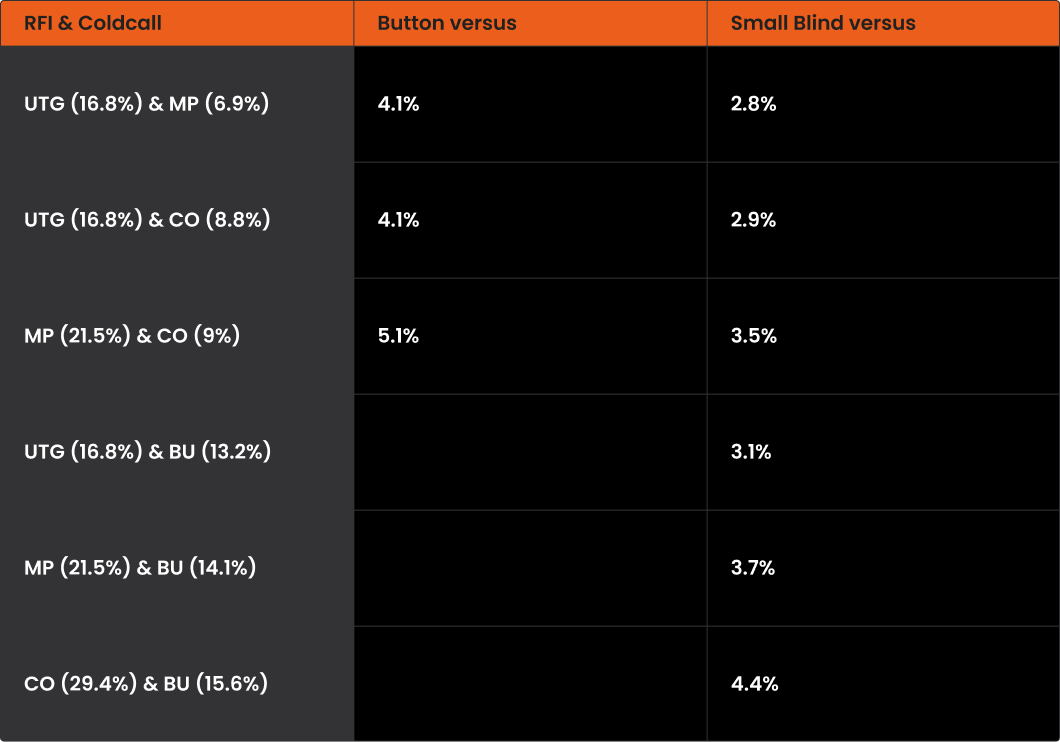The width and height of the screenshot is (1060, 742).
Task: Click empty Button versus cell in UTG & BU row
Action: 530,452
